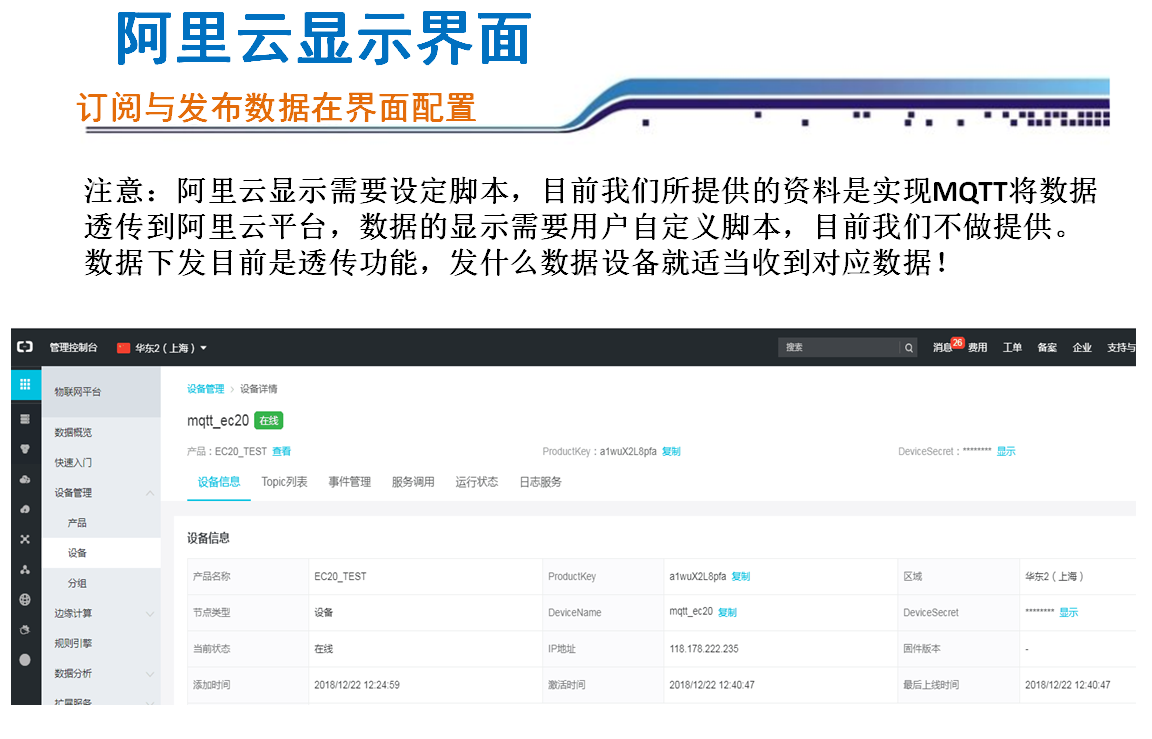This screenshot has width=1152, height=739.
Task: Click the shield-shaped icon in dark sidebar
Action: [25, 449]
